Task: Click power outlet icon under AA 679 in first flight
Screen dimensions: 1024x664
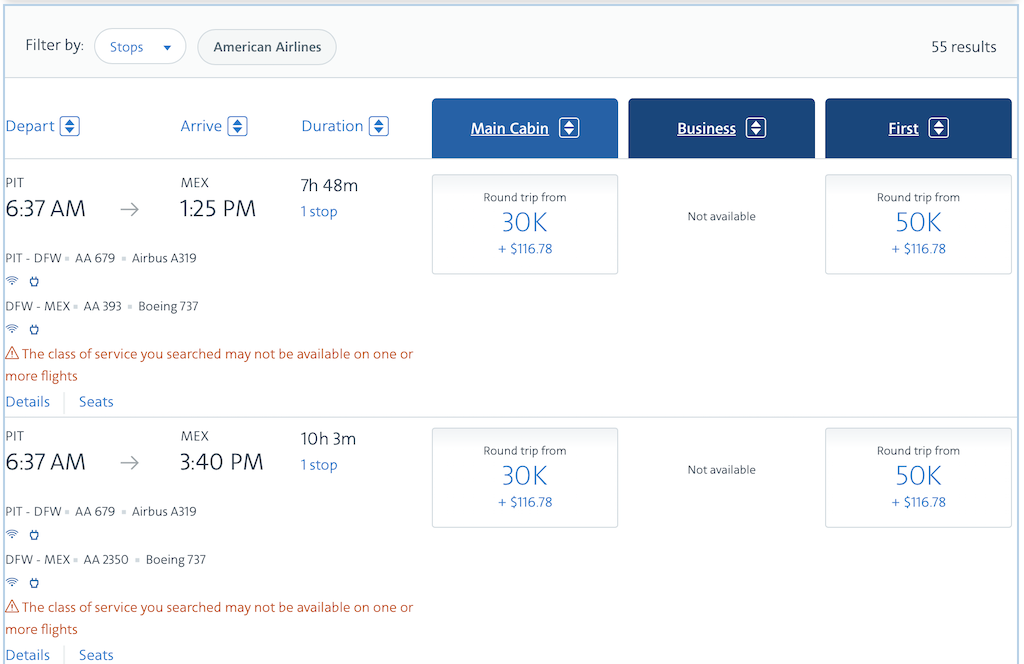Action: click(34, 281)
